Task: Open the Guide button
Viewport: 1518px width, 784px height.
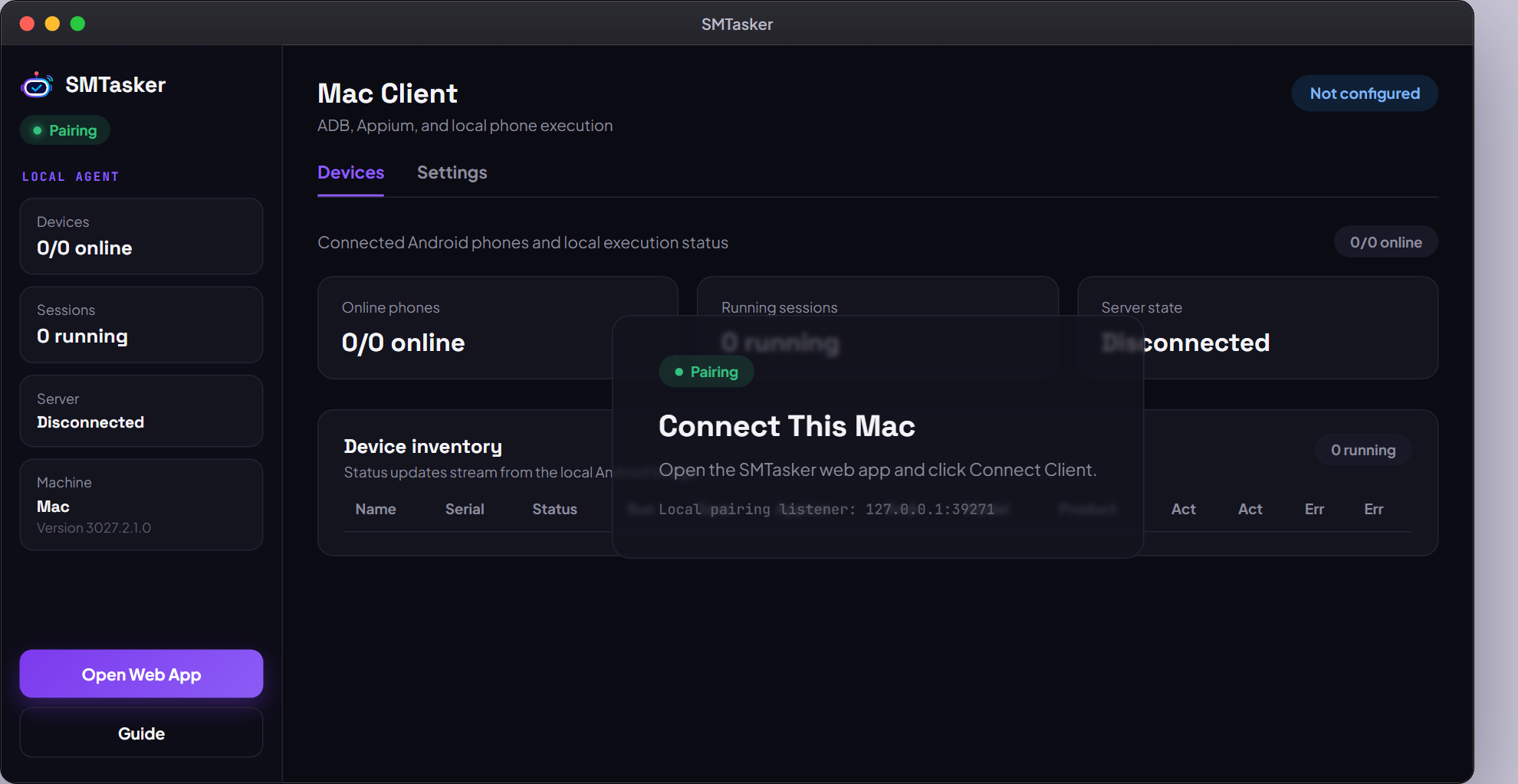Action: [141, 733]
